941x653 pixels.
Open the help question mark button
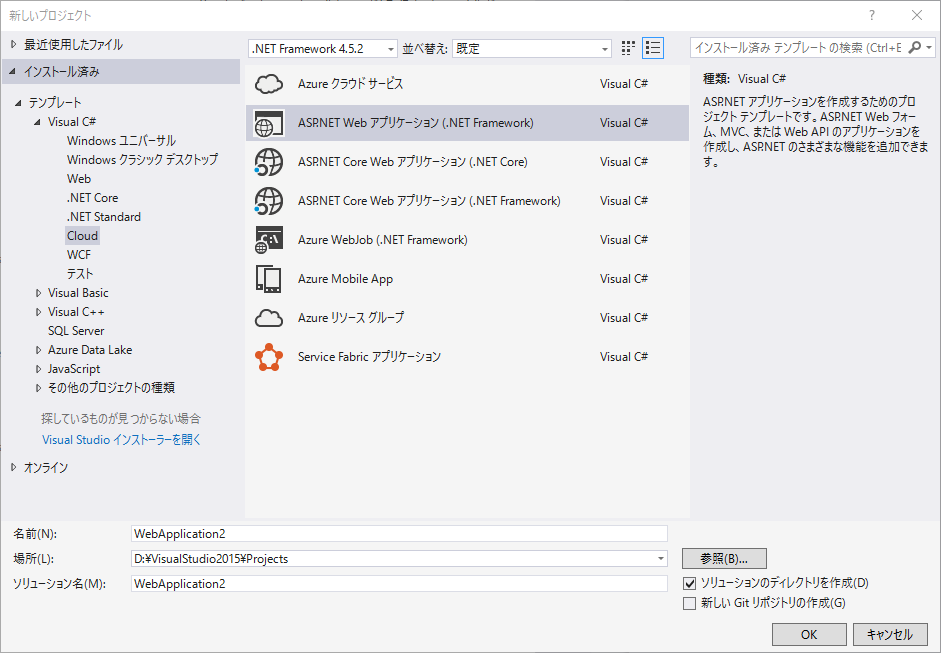(872, 16)
